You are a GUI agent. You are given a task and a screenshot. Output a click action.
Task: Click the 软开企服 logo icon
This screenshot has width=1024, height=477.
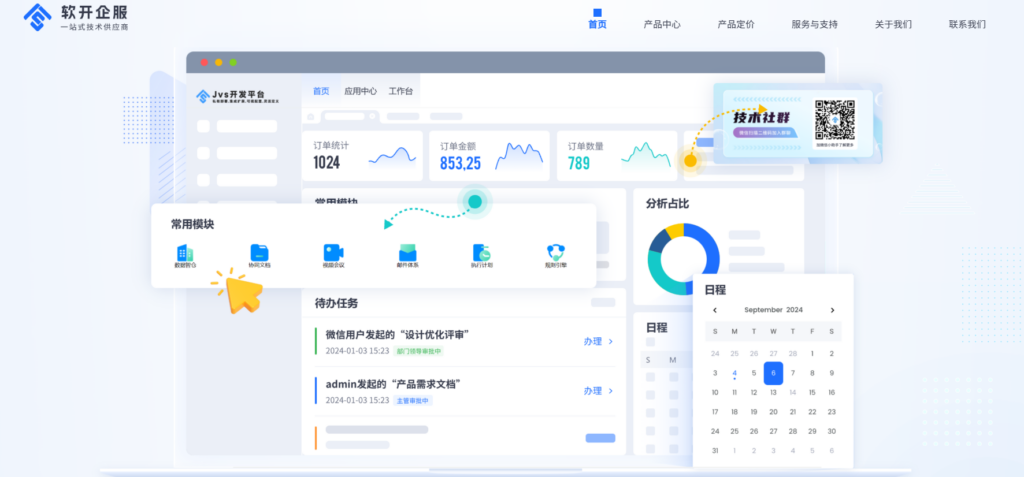coord(38,17)
